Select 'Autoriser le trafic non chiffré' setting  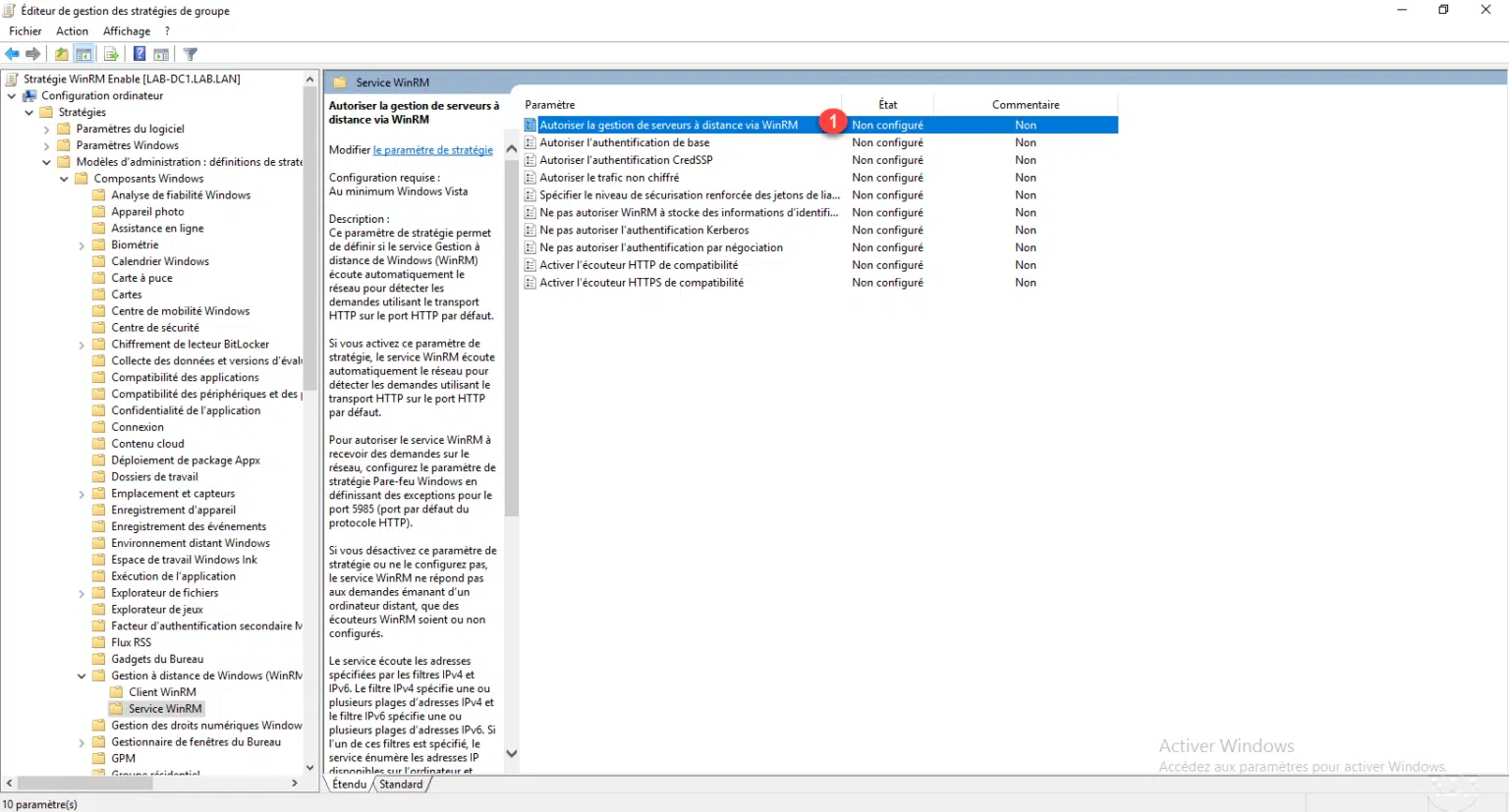pos(609,178)
